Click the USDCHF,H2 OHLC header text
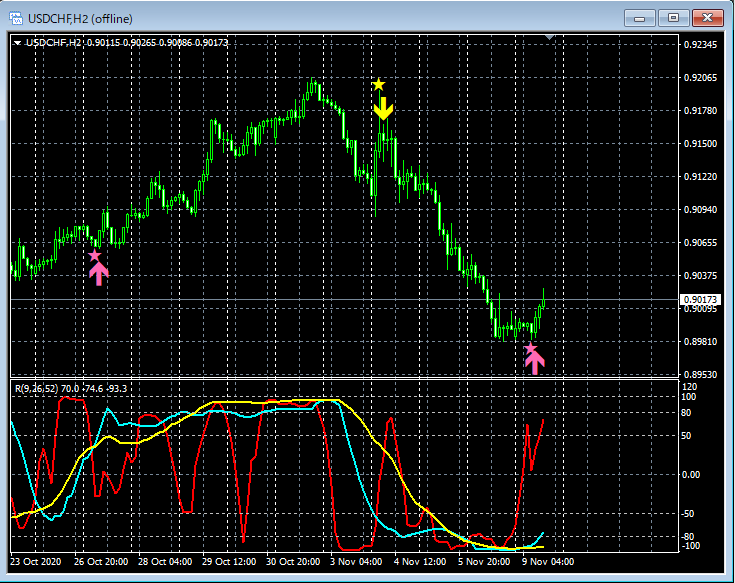This screenshot has width=735, height=583. coord(127,43)
